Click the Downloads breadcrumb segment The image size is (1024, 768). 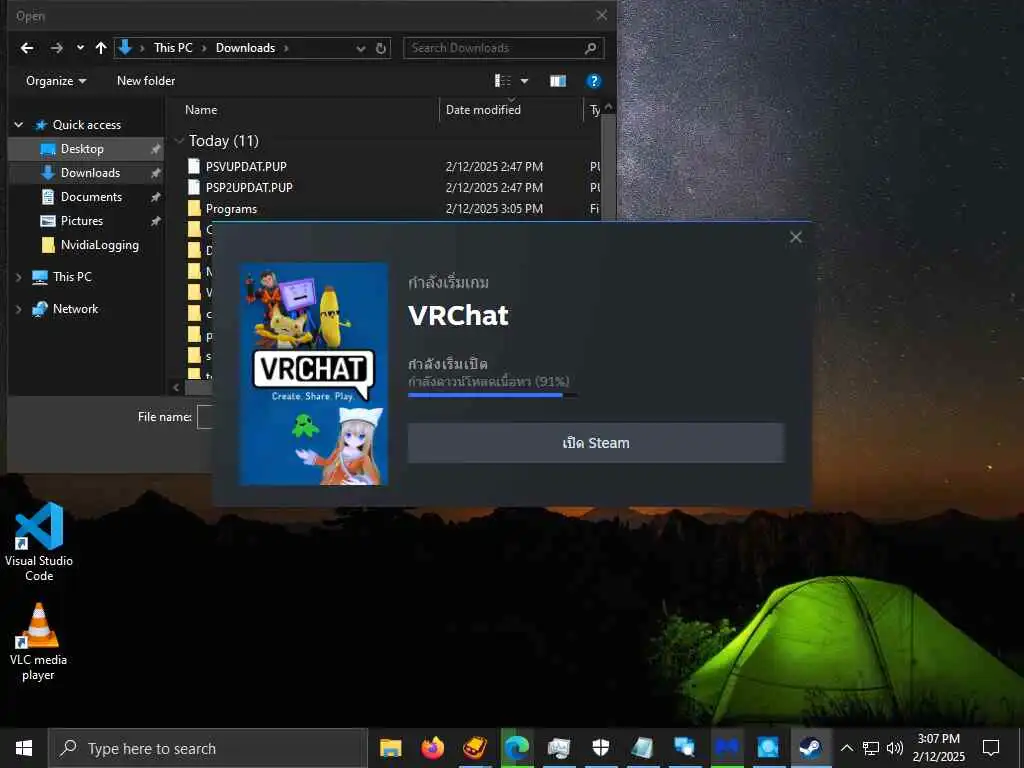click(246, 48)
